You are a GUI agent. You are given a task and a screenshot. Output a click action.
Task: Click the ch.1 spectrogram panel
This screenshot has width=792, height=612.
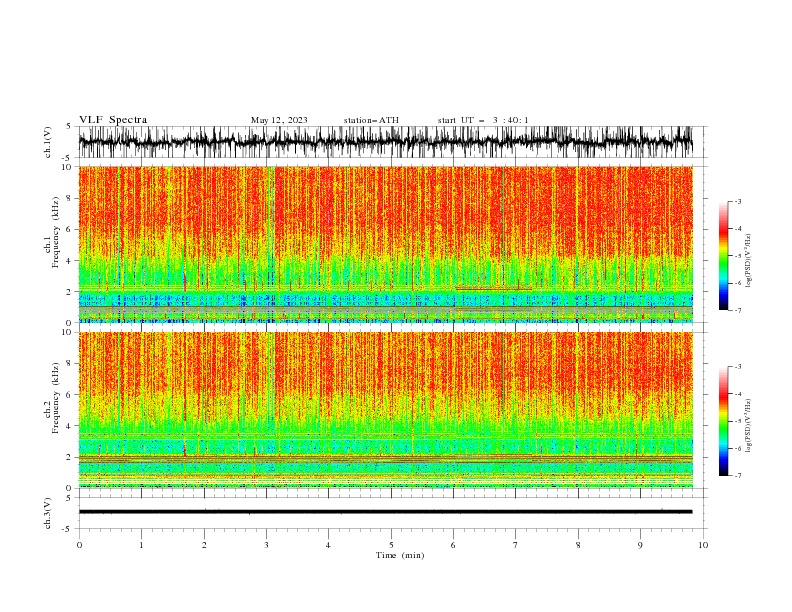(386, 244)
